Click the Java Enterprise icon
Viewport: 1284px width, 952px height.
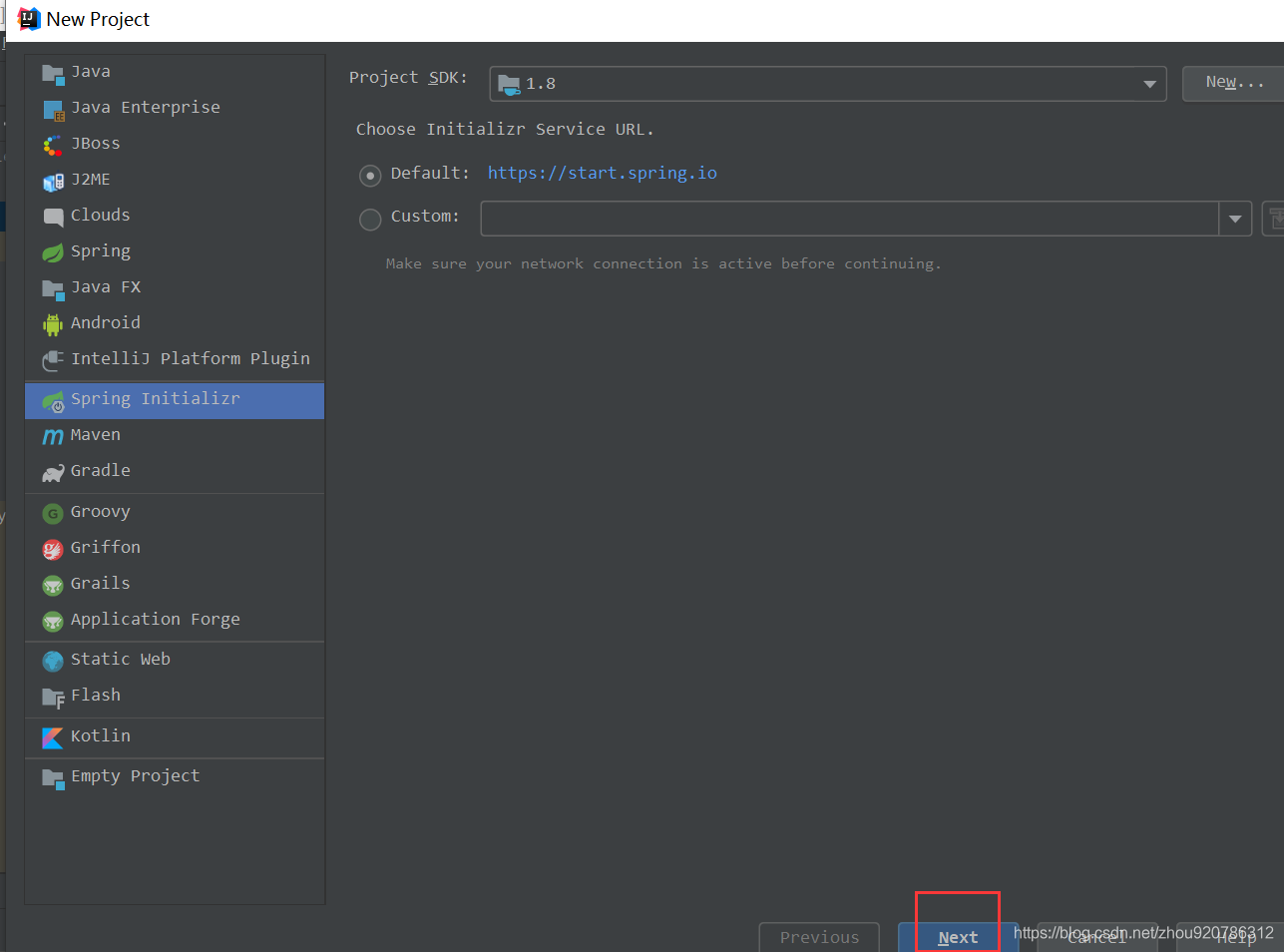pos(53,109)
